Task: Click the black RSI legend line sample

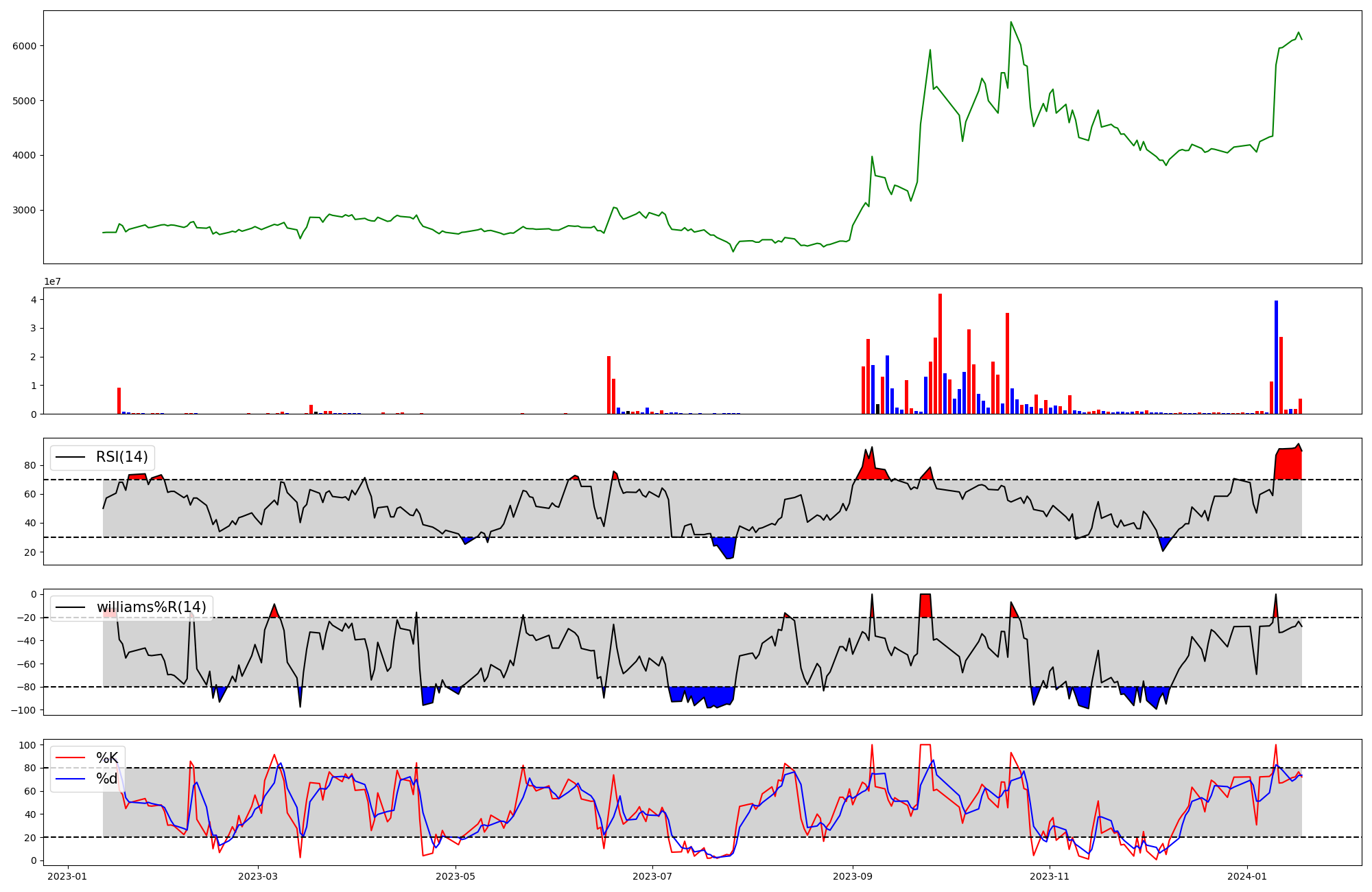Action: tap(70, 457)
